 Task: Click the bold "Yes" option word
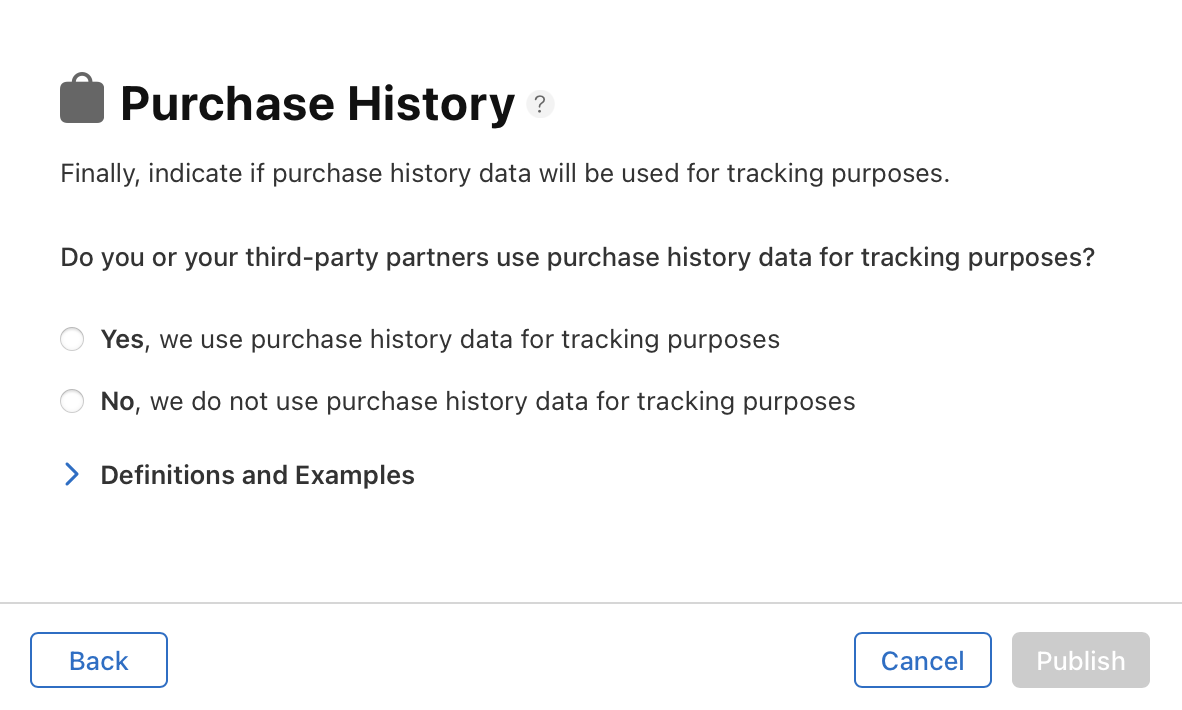pyautogui.click(x=122, y=340)
